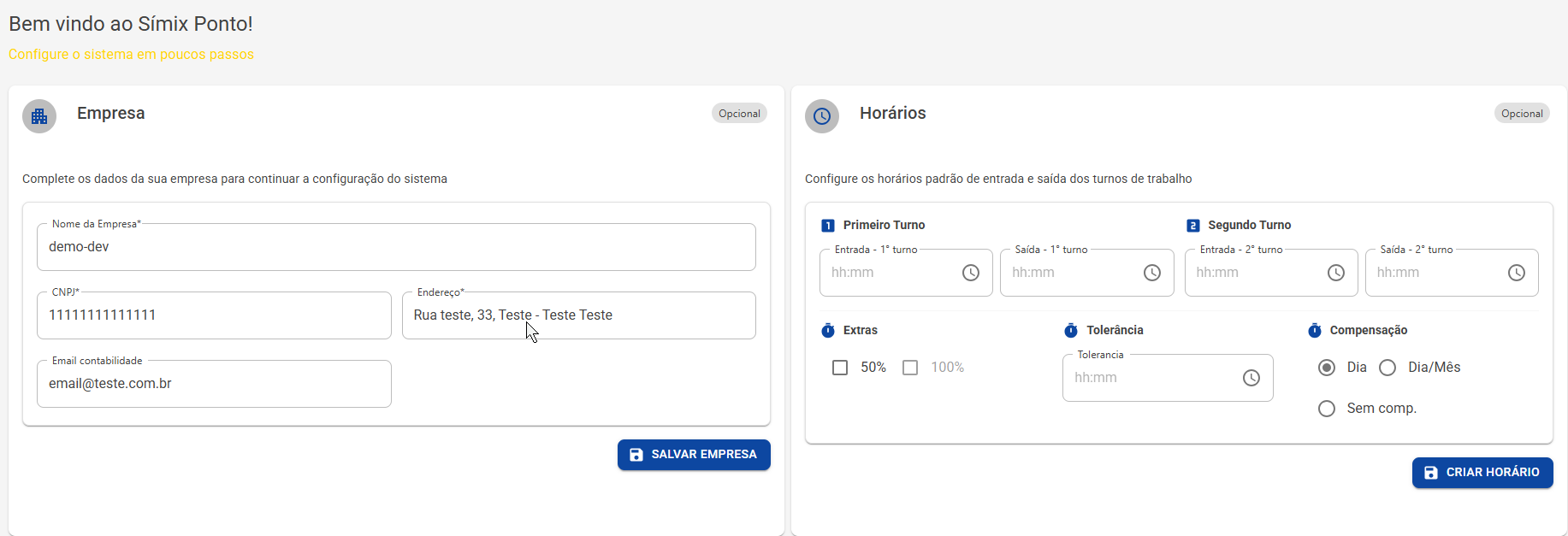Select the Sem comp. option
Image resolution: width=1568 pixels, height=536 pixels.
pyautogui.click(x=1327, y=409)
